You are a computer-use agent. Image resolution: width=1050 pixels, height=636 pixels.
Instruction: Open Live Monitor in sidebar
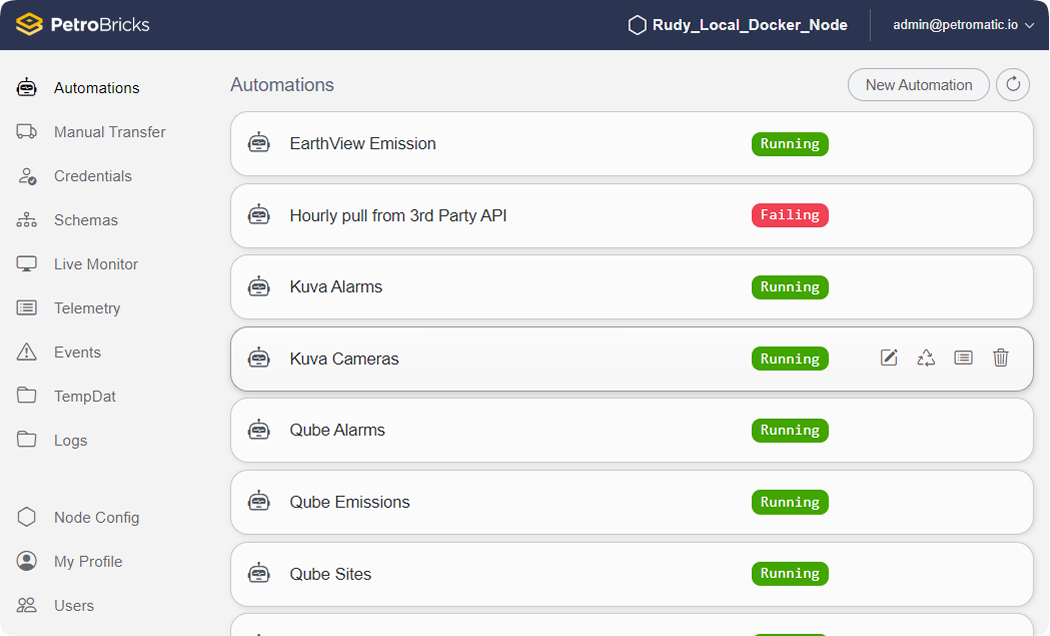point(96,264)
